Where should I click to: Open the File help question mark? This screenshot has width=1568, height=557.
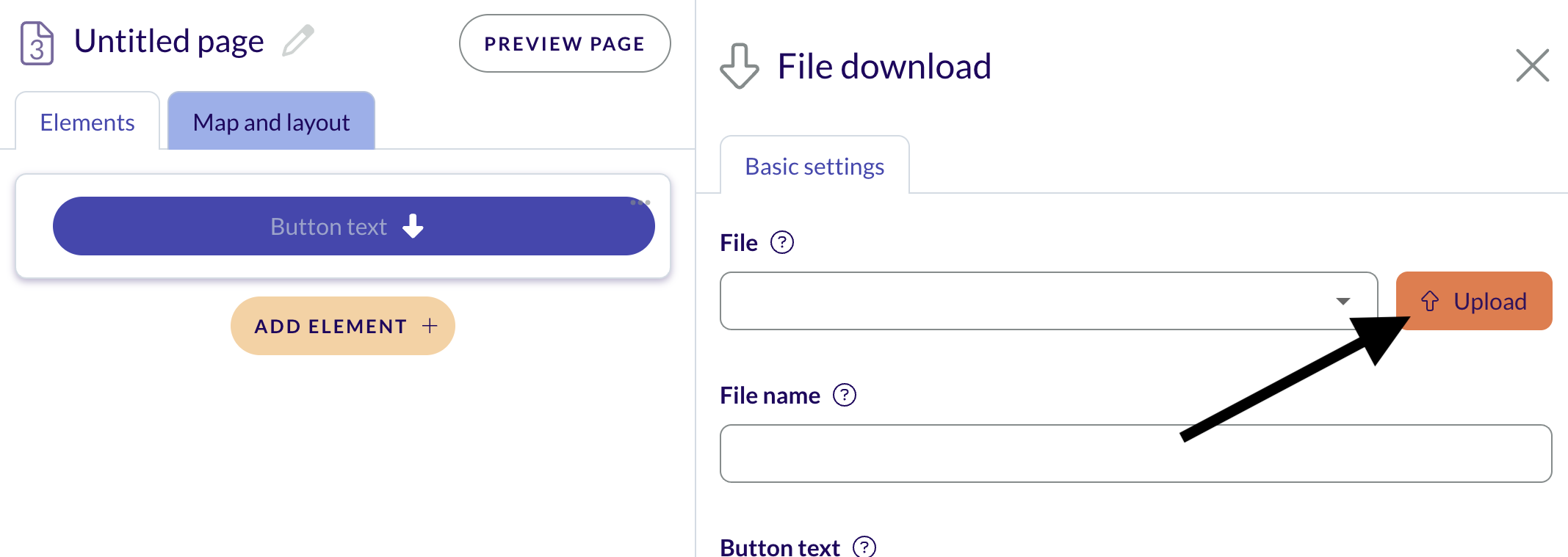point(782,242)
